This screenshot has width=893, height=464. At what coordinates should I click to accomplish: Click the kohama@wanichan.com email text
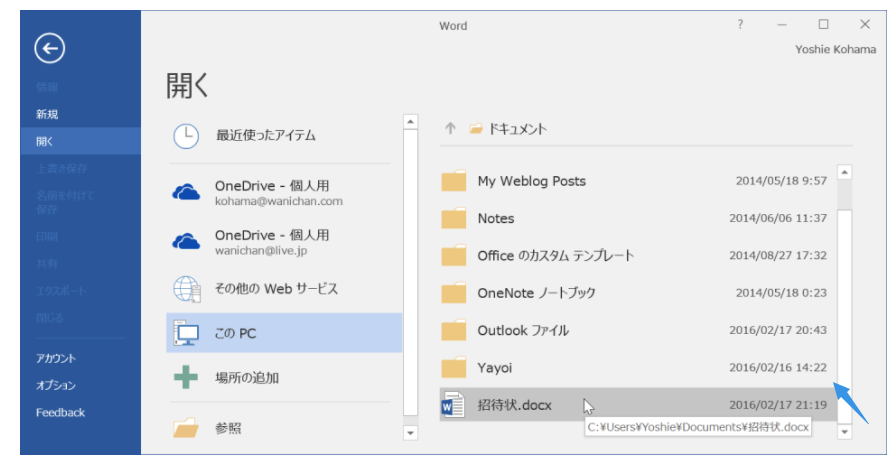(278, 202)
